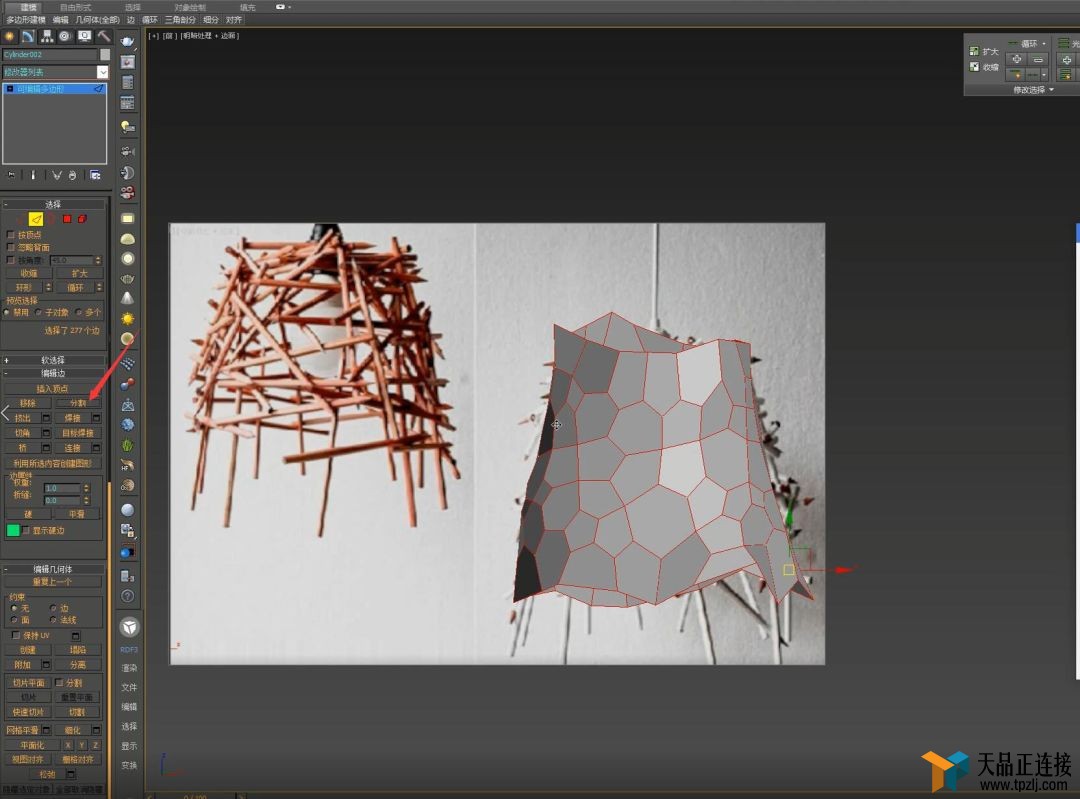Screen dimensions: 1080x799
Task: Select Element sub-object level icon
Action: (82, 219)
